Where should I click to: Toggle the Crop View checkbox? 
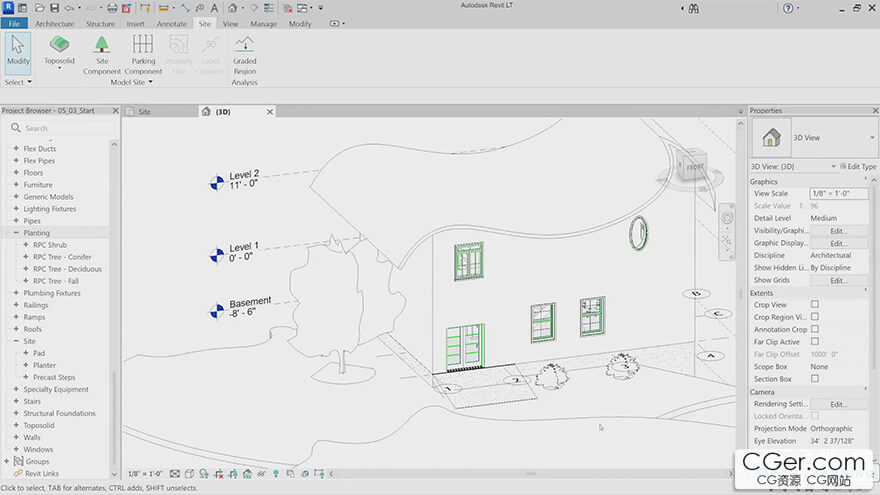coord(815,304)
